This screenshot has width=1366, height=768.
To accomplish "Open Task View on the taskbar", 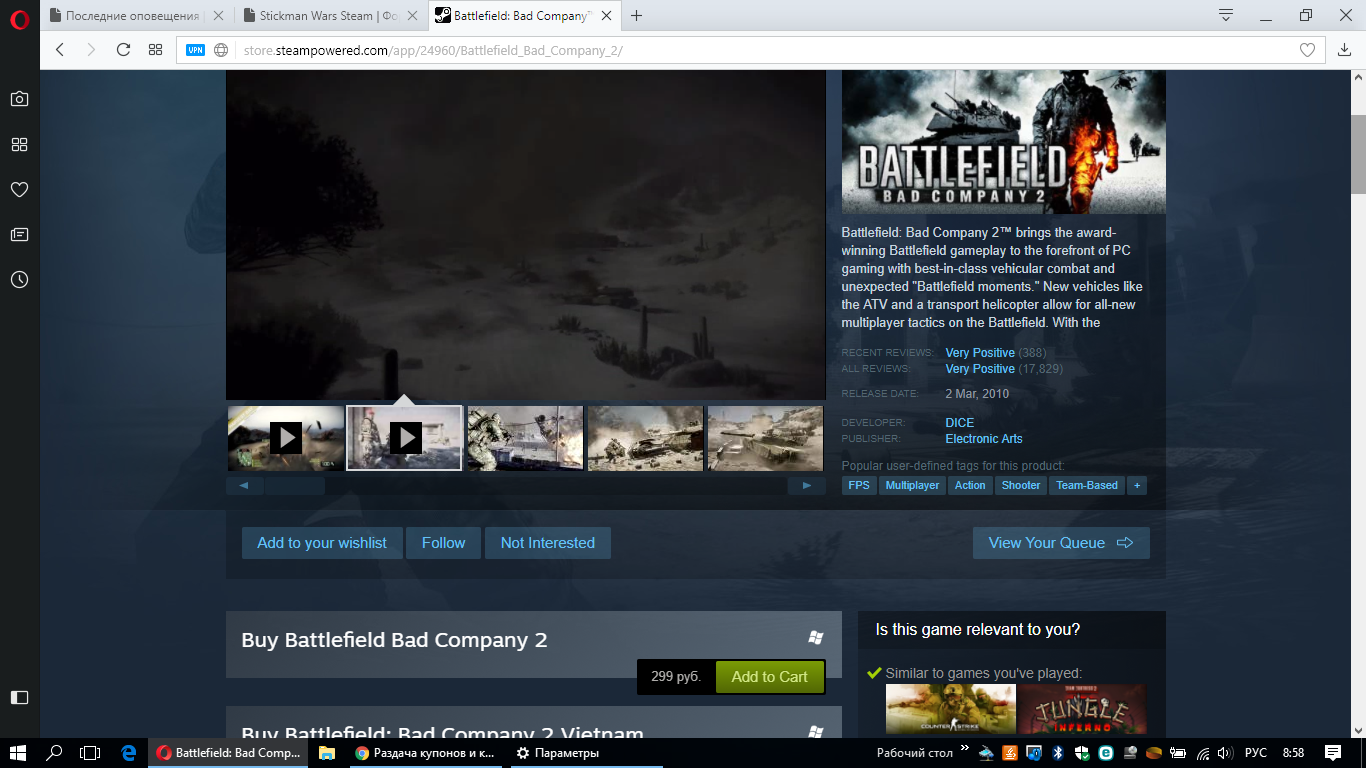I will coord(91,753).
